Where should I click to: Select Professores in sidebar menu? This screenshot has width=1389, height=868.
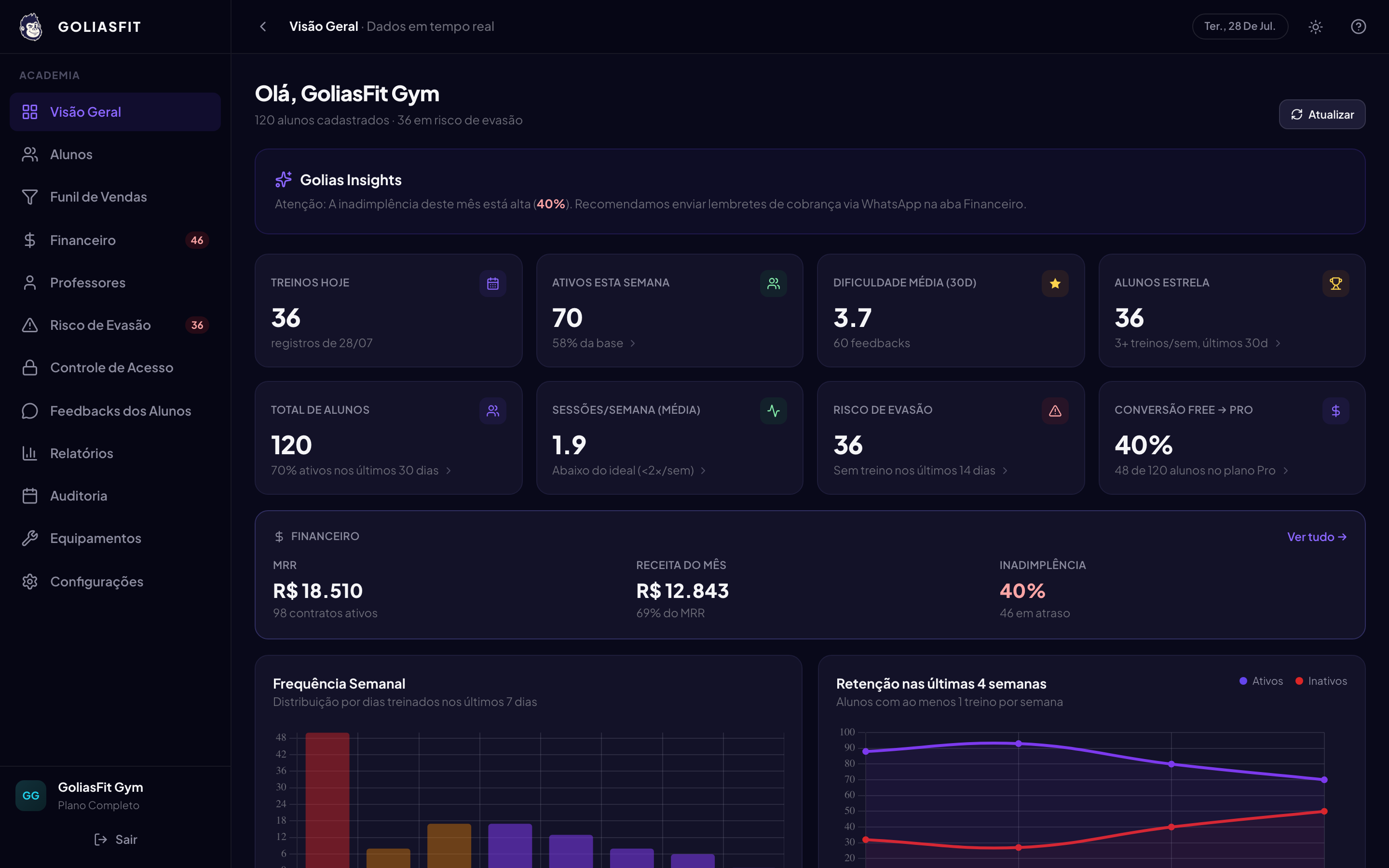pyautogui.click(x=115, y=283)
